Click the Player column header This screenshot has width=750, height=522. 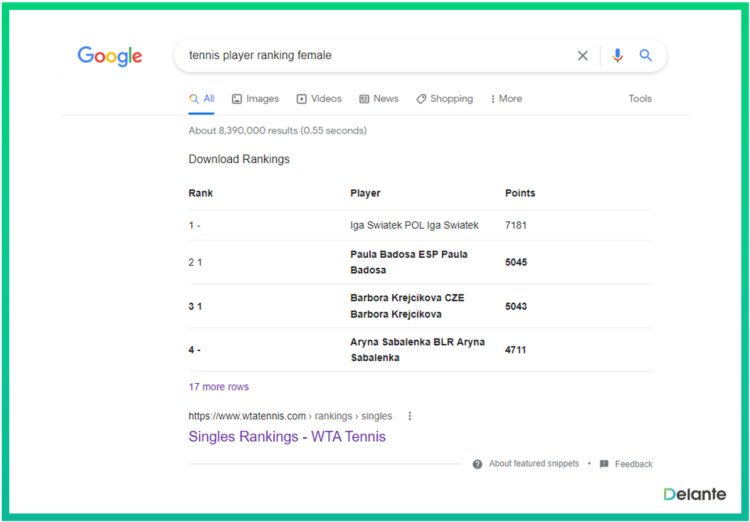click(x=365, y=193)
